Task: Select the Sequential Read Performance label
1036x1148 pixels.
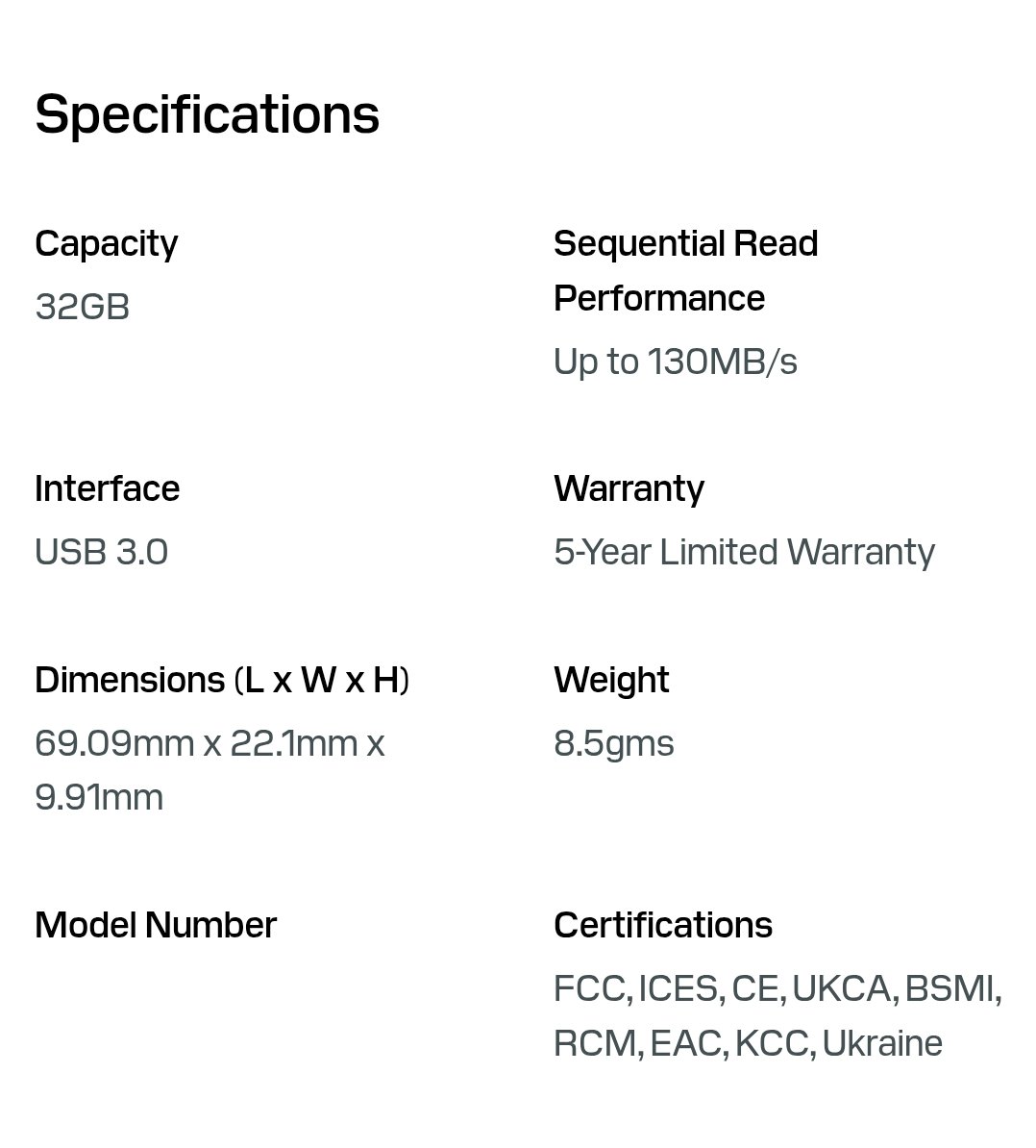Action: [685, 270]
